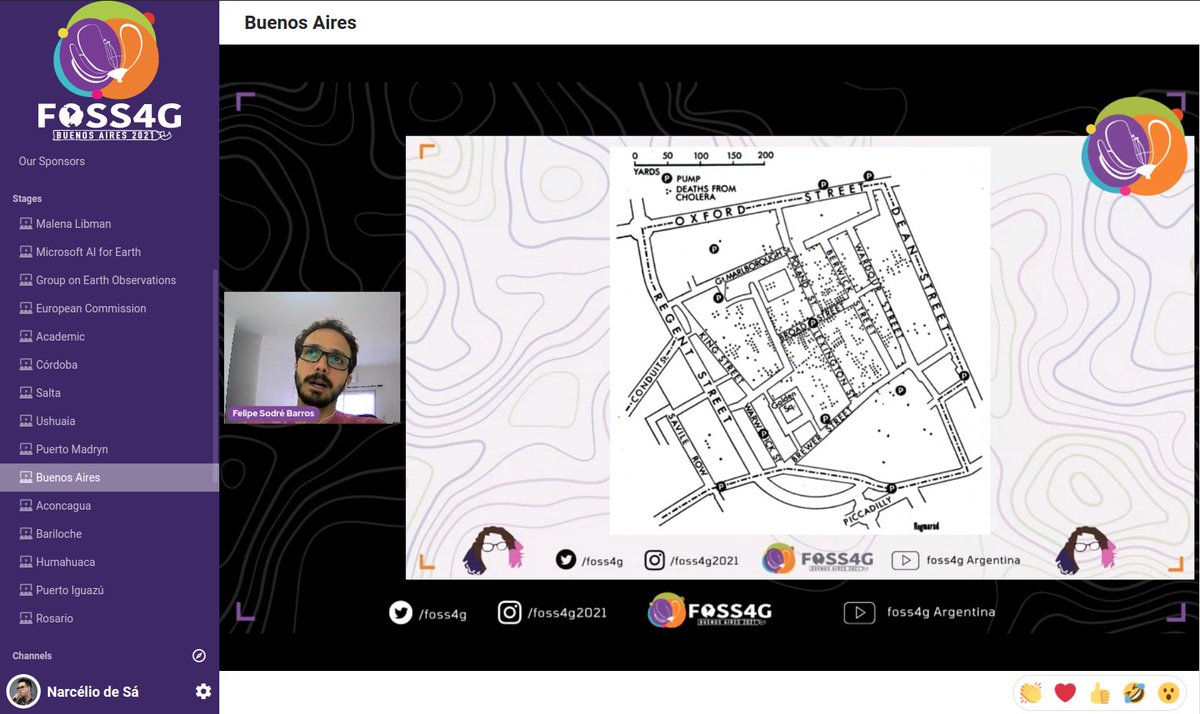This screenshot has width=1200, height=714.
Task: Open the Channels explore compass icon
Action: tap(199, 656)
